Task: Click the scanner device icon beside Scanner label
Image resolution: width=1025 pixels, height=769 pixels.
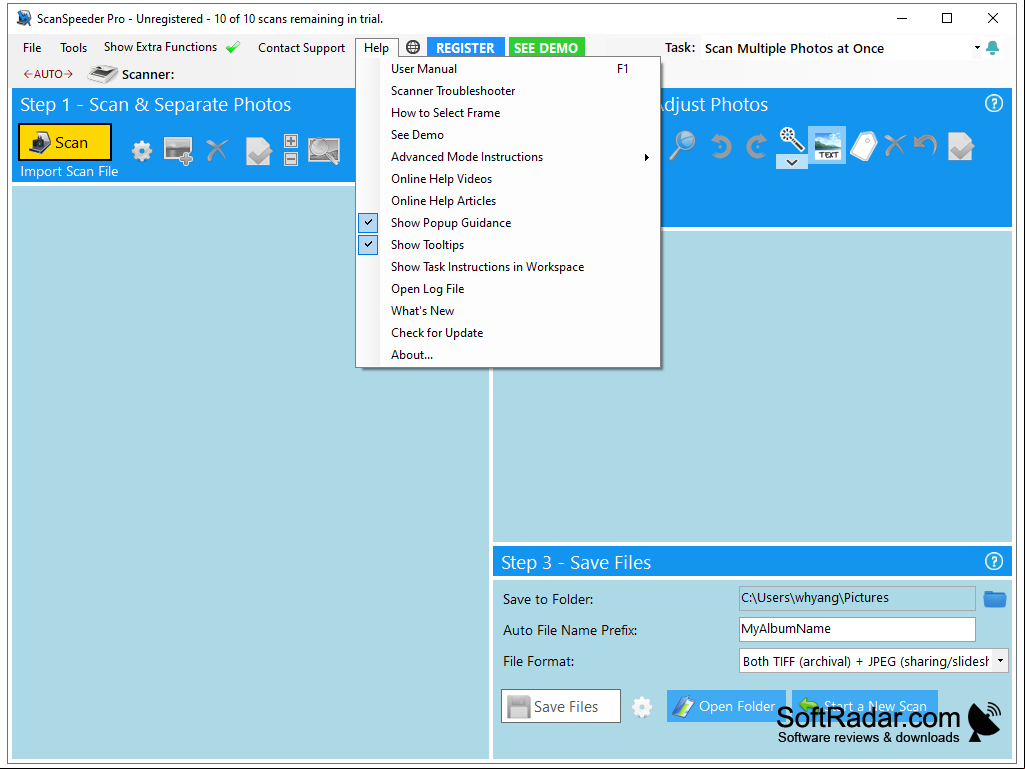Action: click(103, 74)
